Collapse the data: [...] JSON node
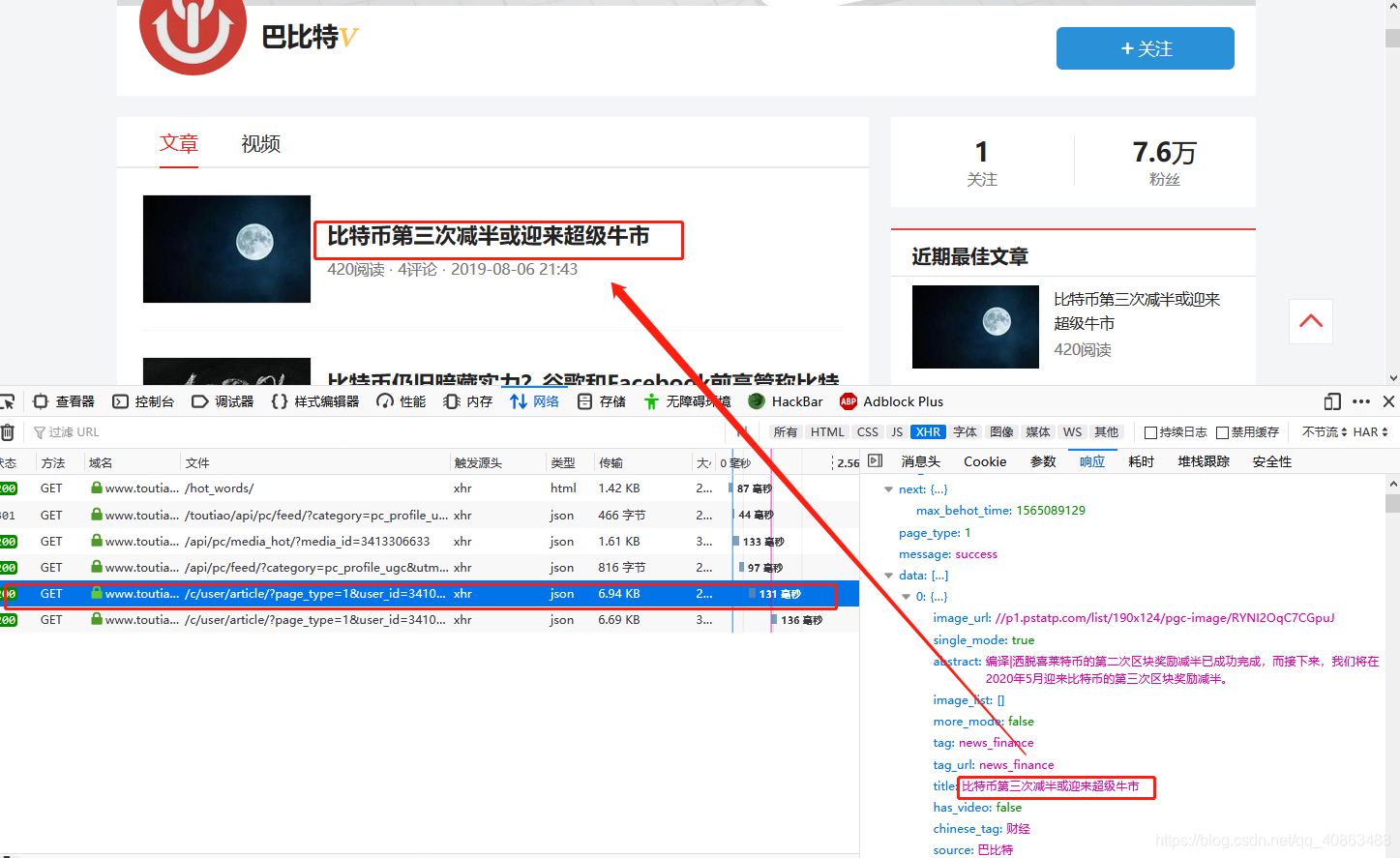1400x858 pixels. 888,576
